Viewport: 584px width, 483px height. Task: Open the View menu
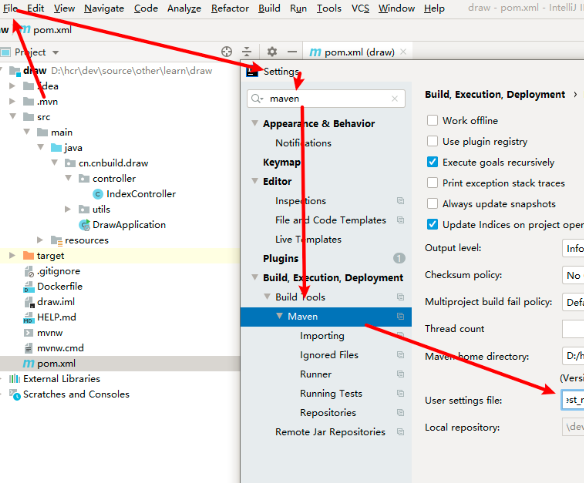(64, 8)
